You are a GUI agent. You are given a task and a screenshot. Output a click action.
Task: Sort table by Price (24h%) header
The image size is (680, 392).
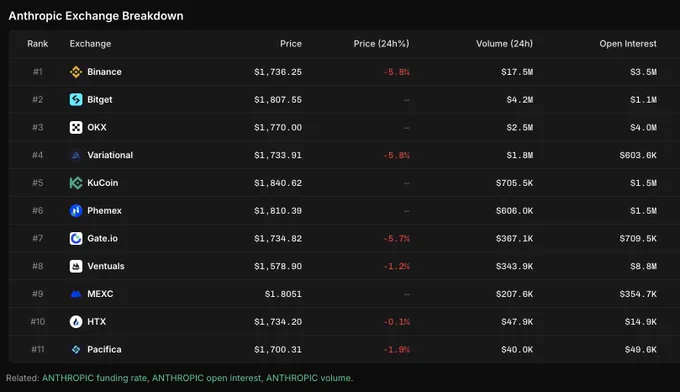coord(381,44)
